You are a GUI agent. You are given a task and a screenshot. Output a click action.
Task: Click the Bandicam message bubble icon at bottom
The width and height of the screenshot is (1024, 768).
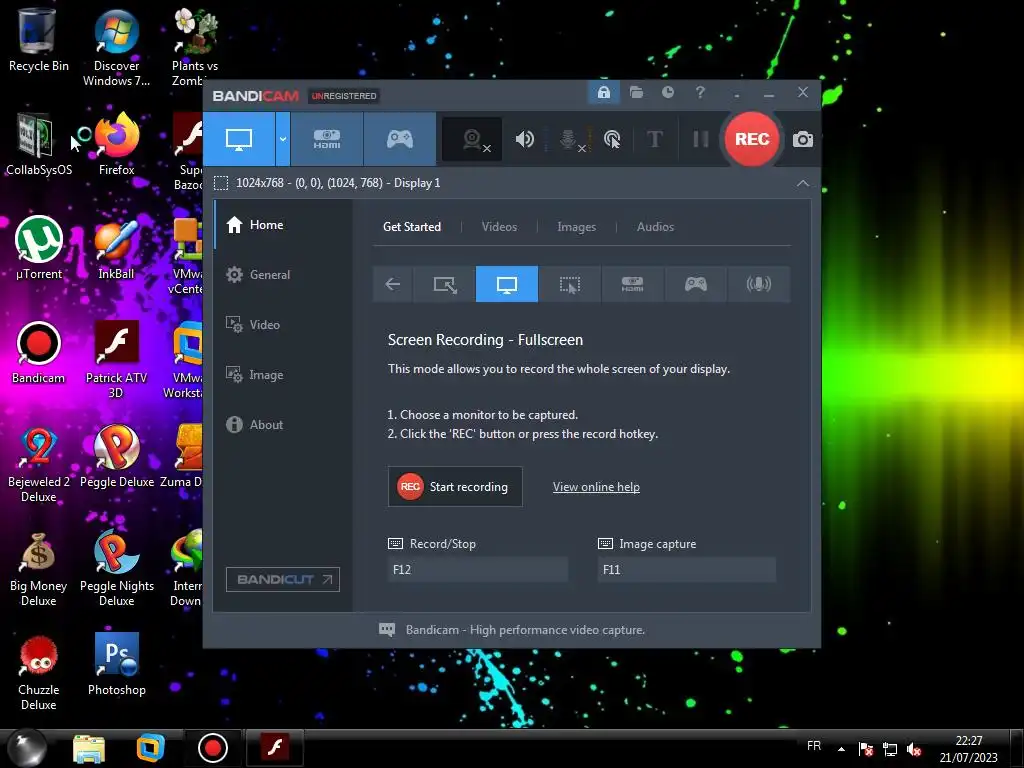(387, 630)
